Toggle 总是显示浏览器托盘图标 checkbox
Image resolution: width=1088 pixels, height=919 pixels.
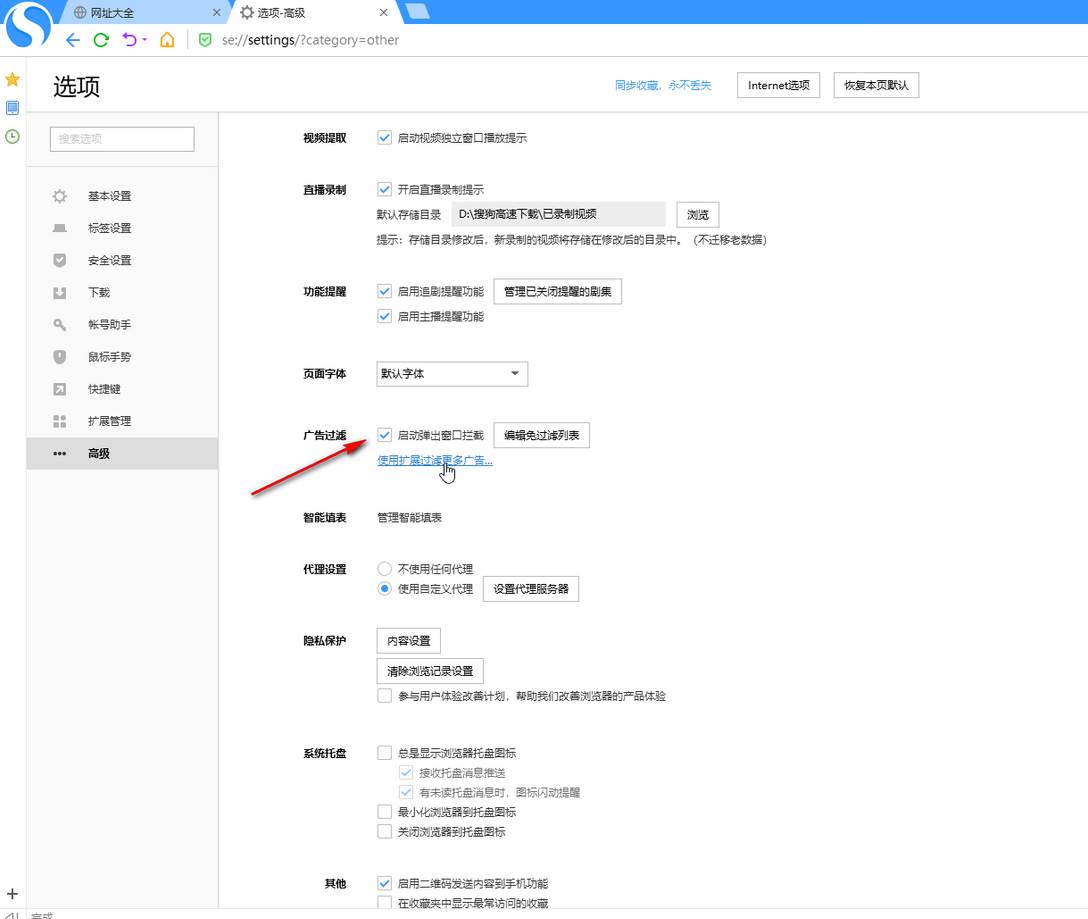(384, 752)
